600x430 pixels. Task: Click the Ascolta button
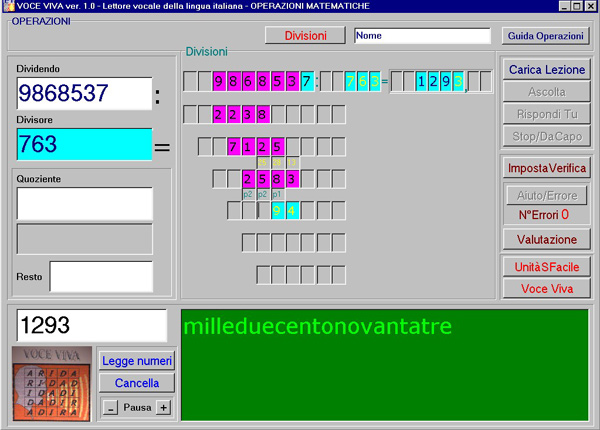(x=546, y=92)
